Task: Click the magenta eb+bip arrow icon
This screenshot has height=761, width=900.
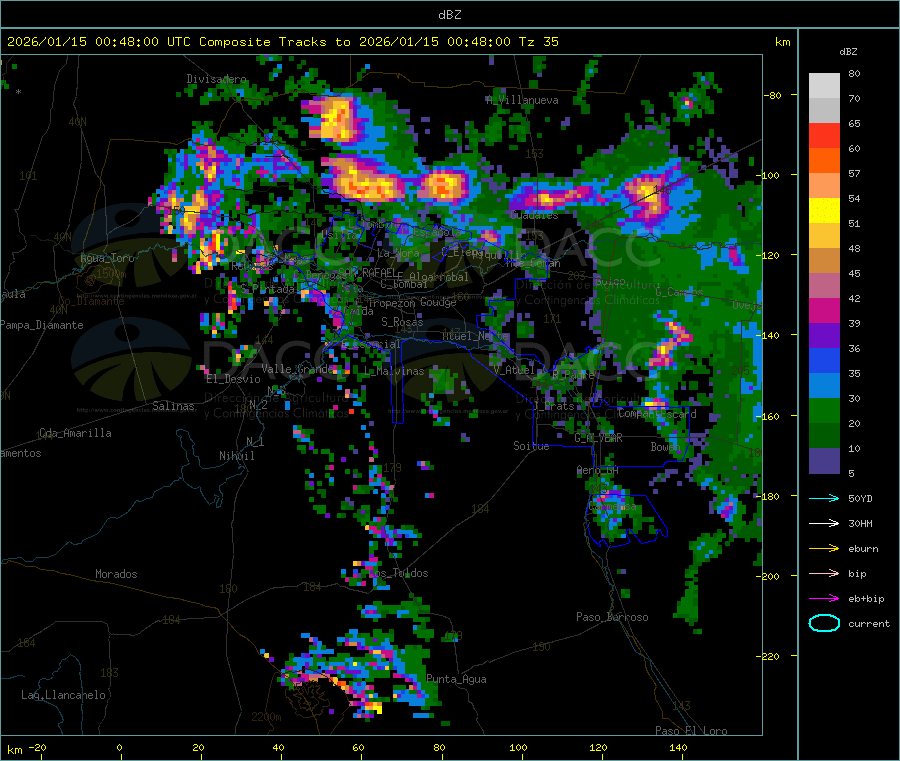Action: click(824, 599)
